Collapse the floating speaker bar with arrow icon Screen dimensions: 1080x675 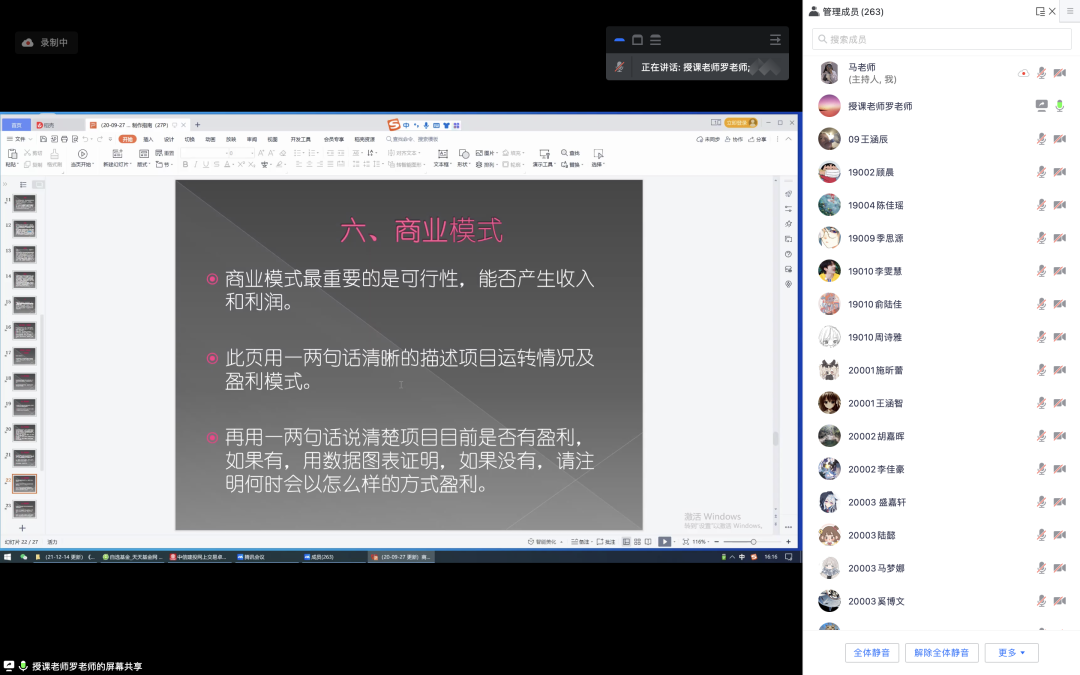(775, 40)
